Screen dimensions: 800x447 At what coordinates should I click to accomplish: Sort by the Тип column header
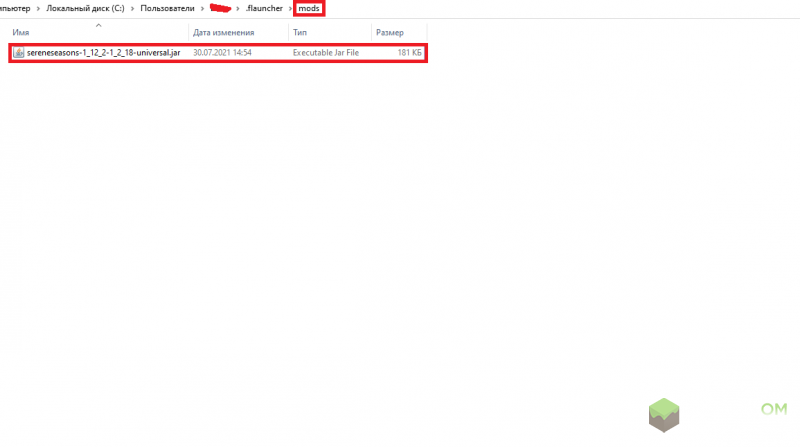coord(300,33)
